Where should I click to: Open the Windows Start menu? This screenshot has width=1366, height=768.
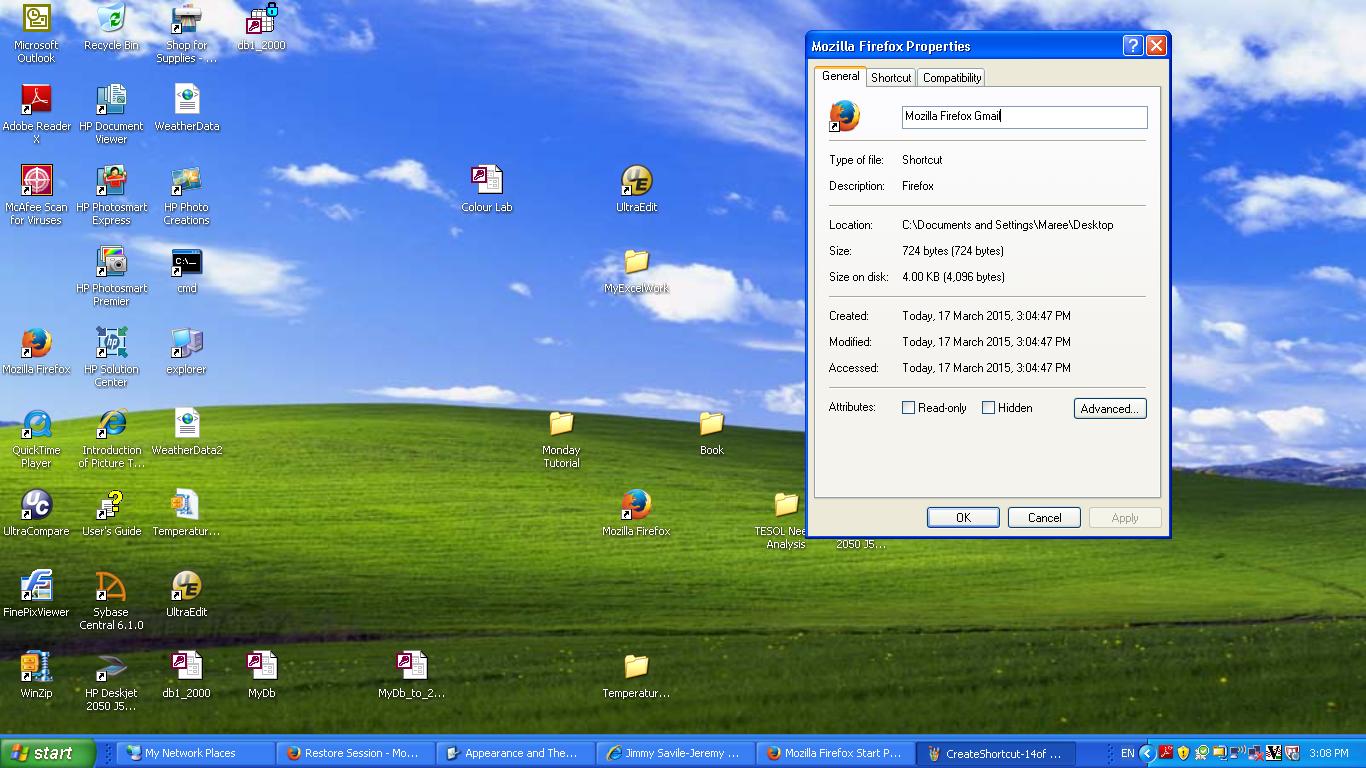pos(48,753)
